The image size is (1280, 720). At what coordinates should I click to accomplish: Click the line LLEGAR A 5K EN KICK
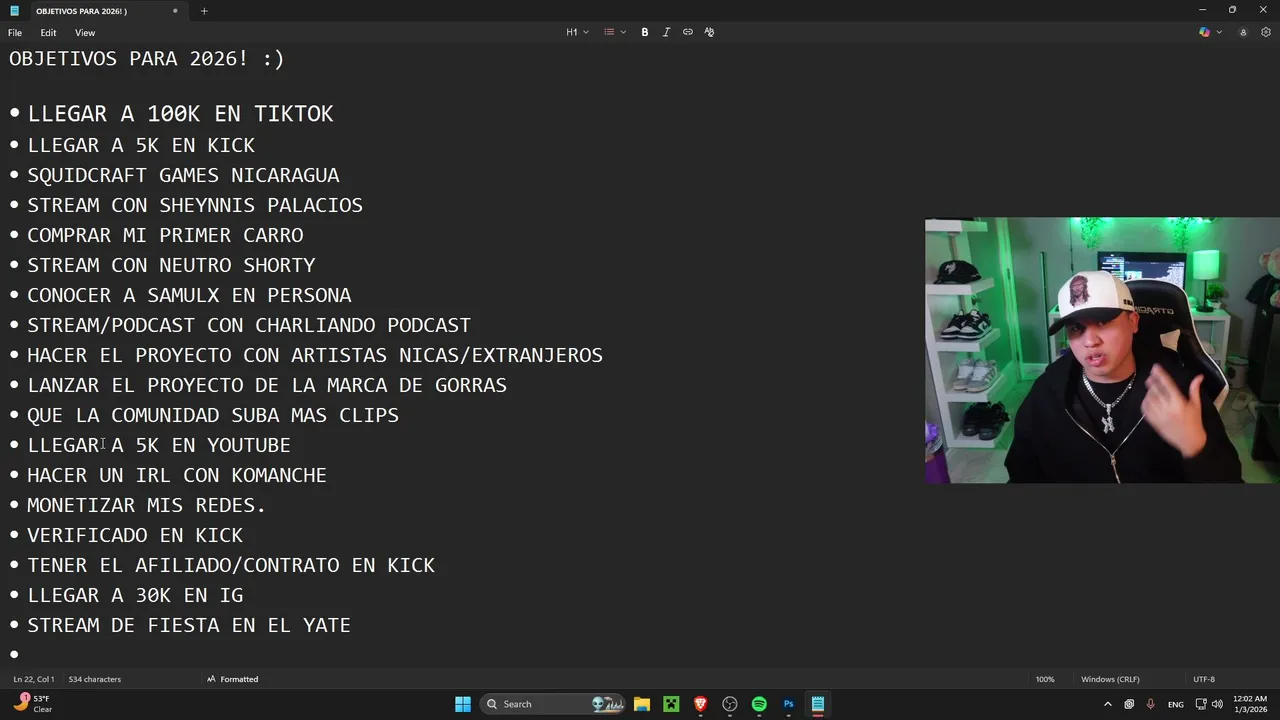[141, 145]
